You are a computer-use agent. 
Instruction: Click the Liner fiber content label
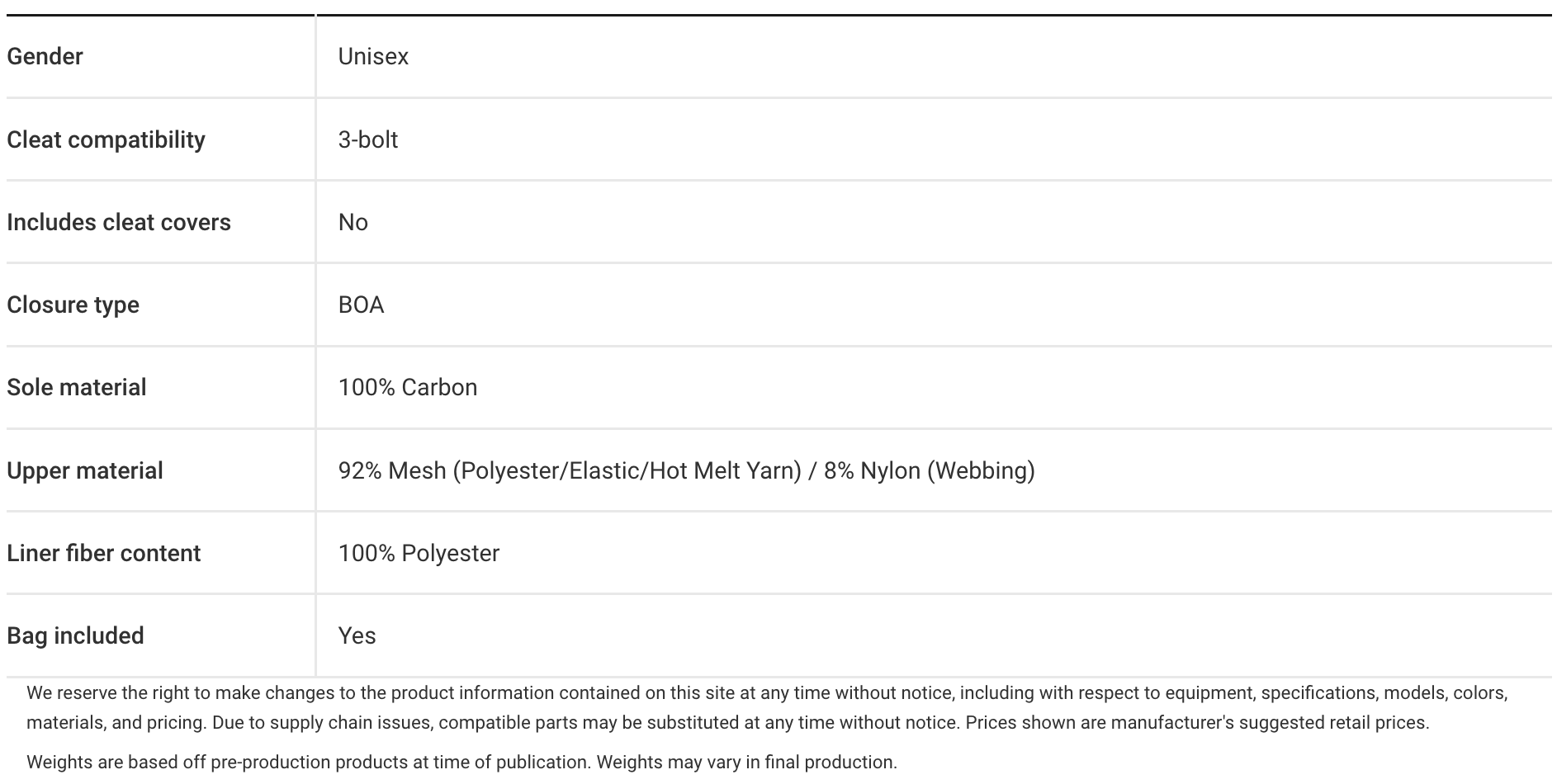(103, 553)
